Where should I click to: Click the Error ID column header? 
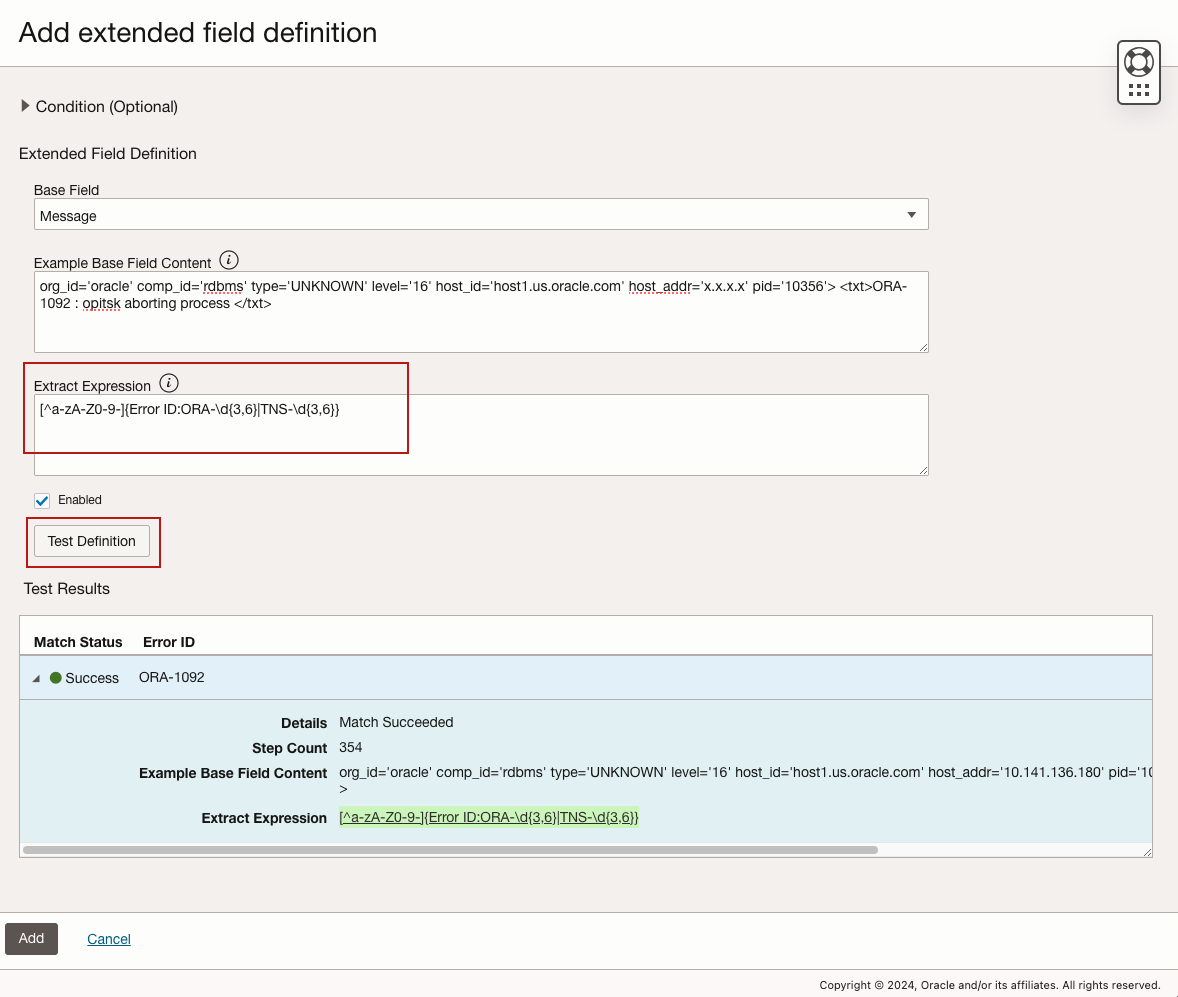point(167,642)
